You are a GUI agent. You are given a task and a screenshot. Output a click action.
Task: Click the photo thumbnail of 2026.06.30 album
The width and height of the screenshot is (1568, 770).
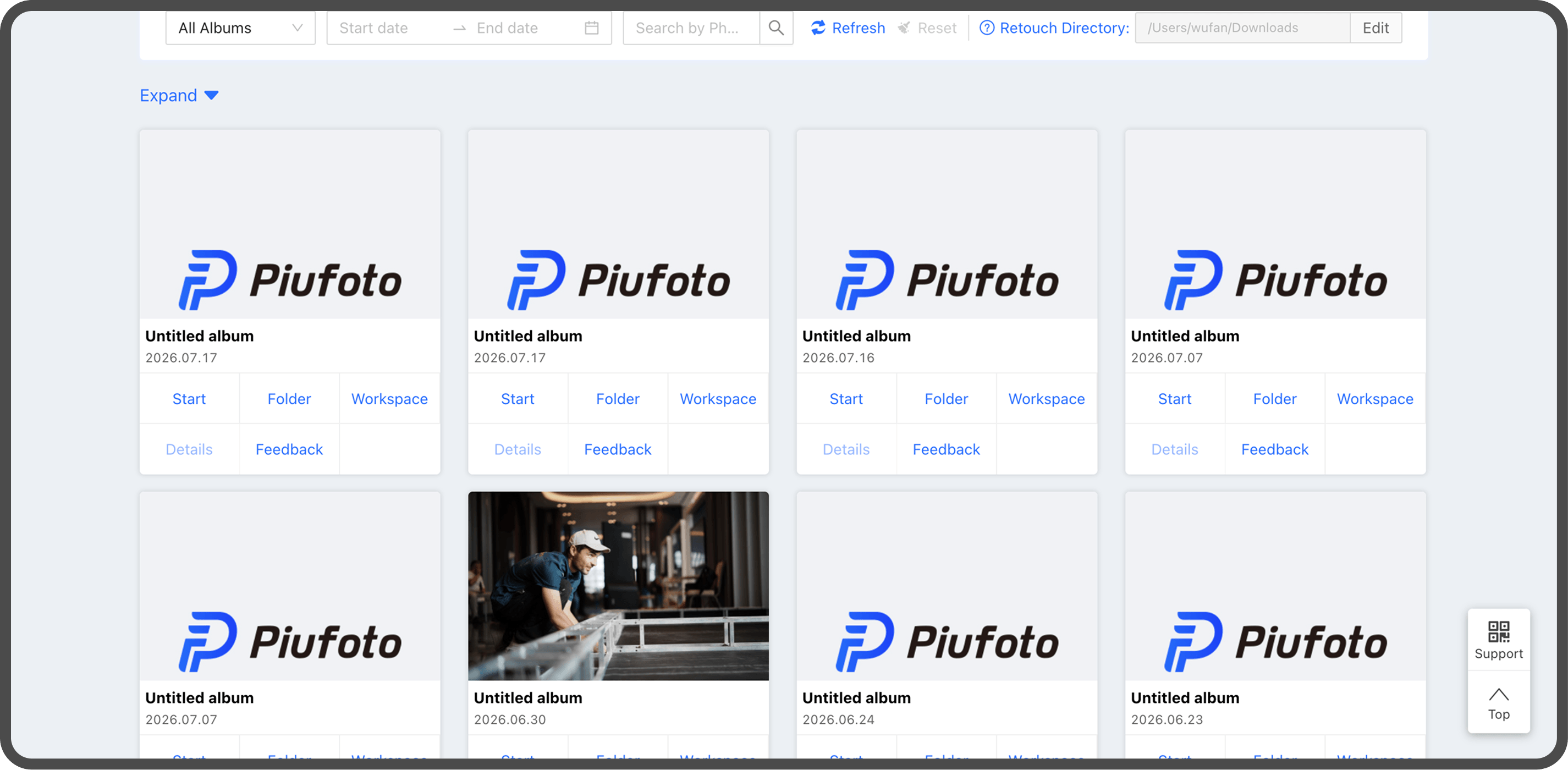click(618, 586)
